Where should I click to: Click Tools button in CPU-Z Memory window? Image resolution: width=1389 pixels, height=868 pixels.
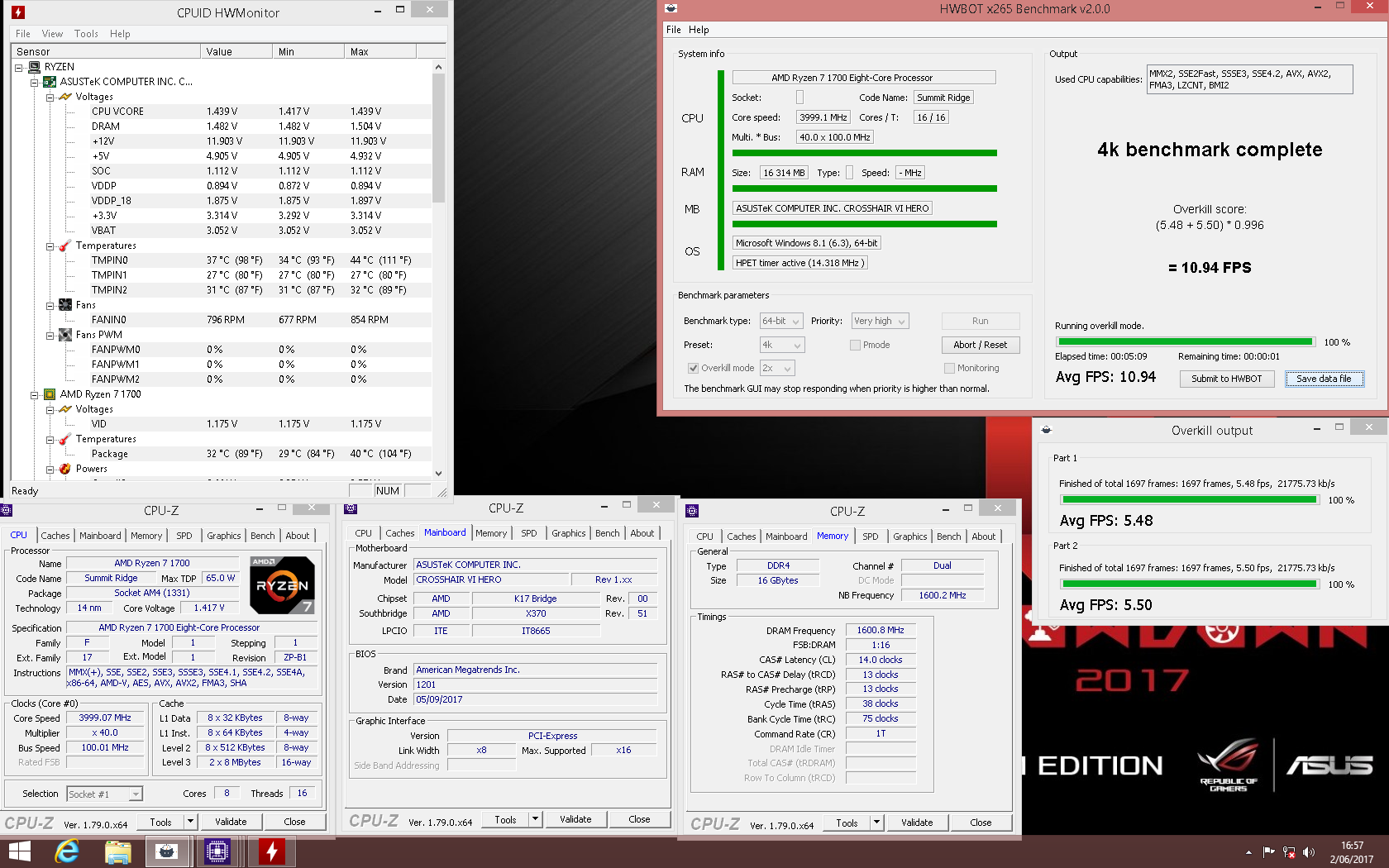click(847, 823)
